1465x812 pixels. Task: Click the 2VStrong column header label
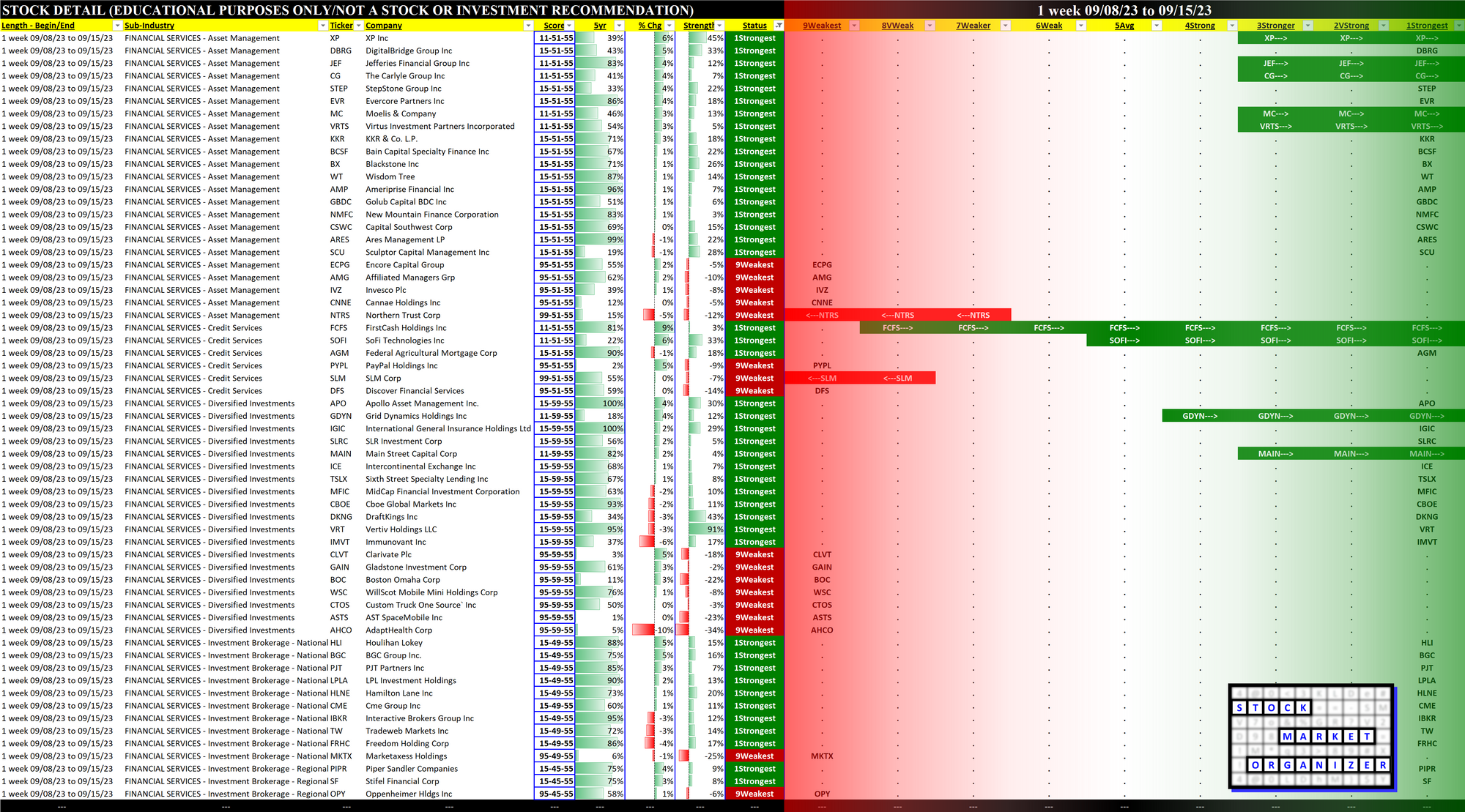pyautogui.click(x=1351, y=26)
